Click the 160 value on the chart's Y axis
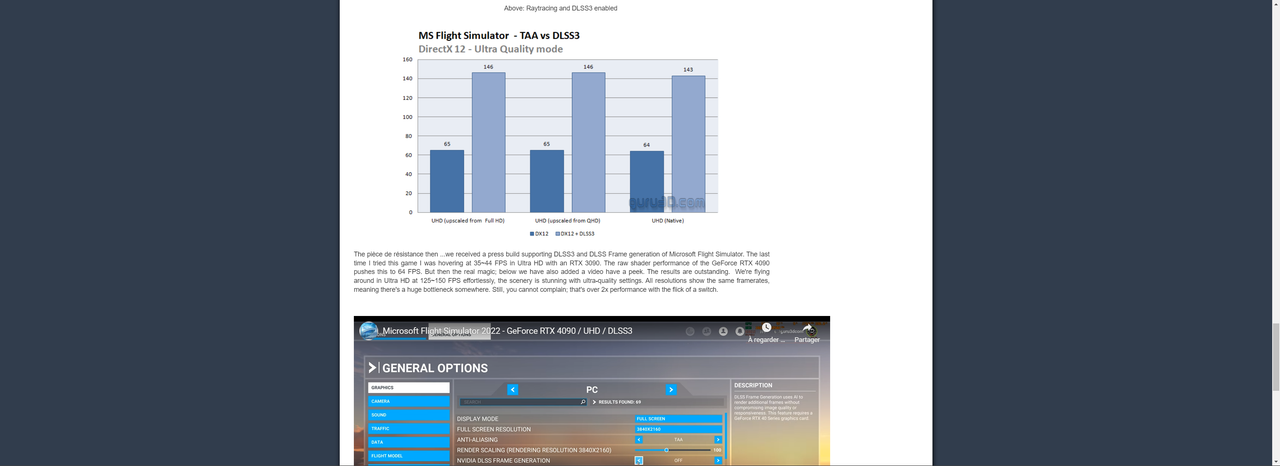The width and height of the screenshot is (1280, 466). tap(407, 60)
